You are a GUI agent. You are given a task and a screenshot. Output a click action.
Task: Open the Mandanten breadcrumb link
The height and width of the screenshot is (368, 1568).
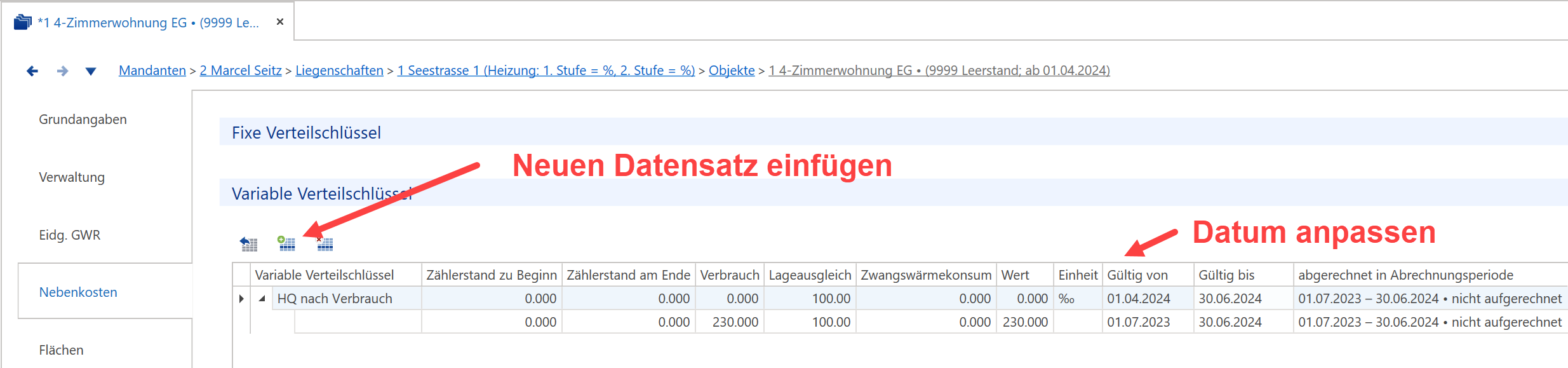point(152,71)
